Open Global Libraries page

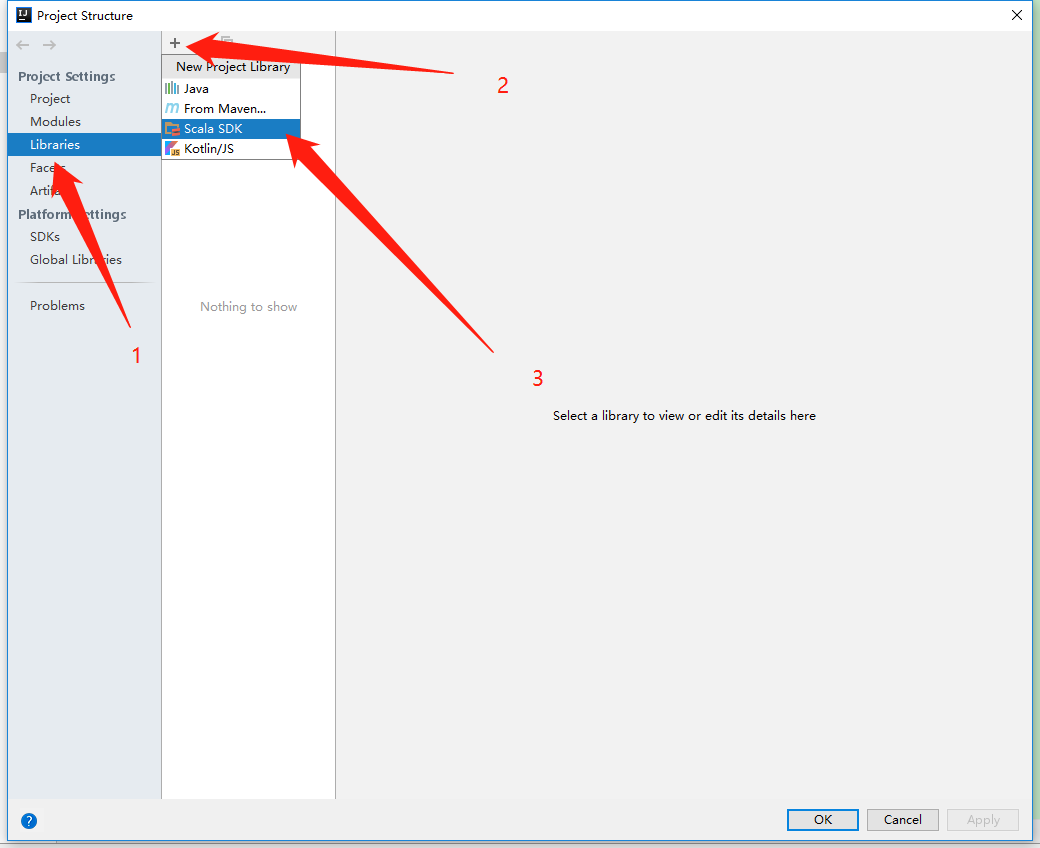click(x=76, y=260)
